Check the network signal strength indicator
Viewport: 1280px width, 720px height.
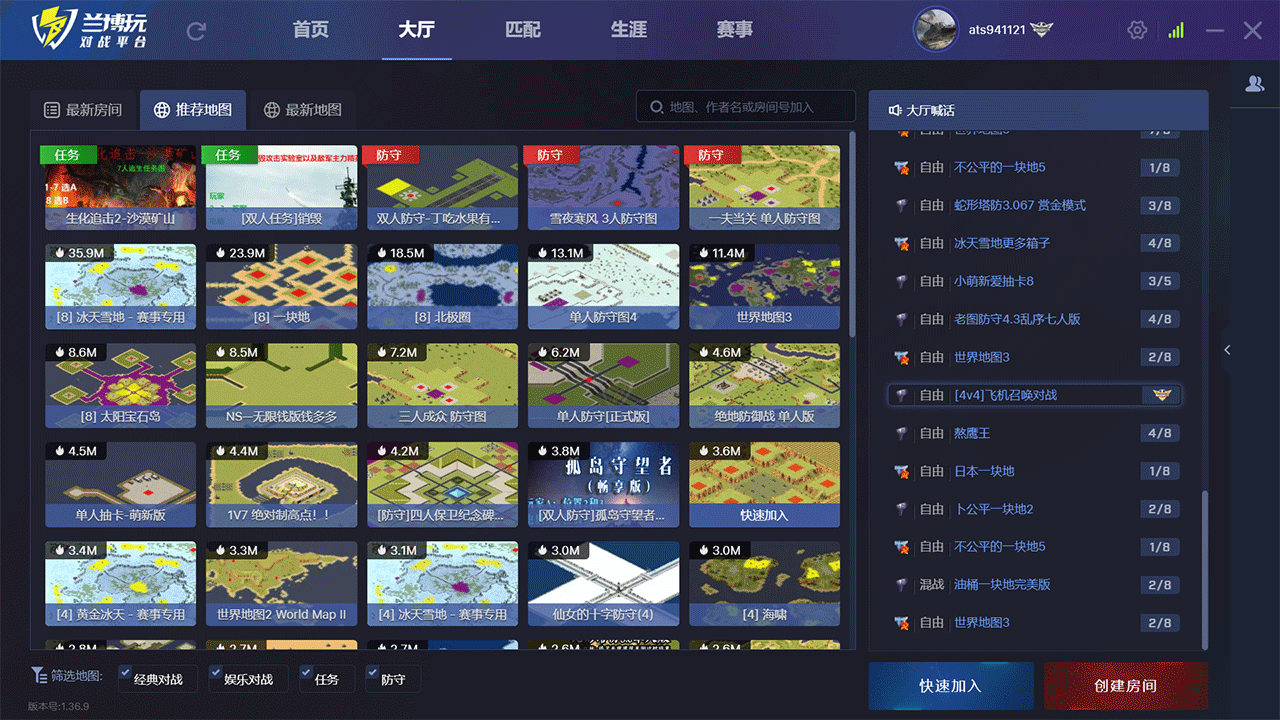[1175, 29]
